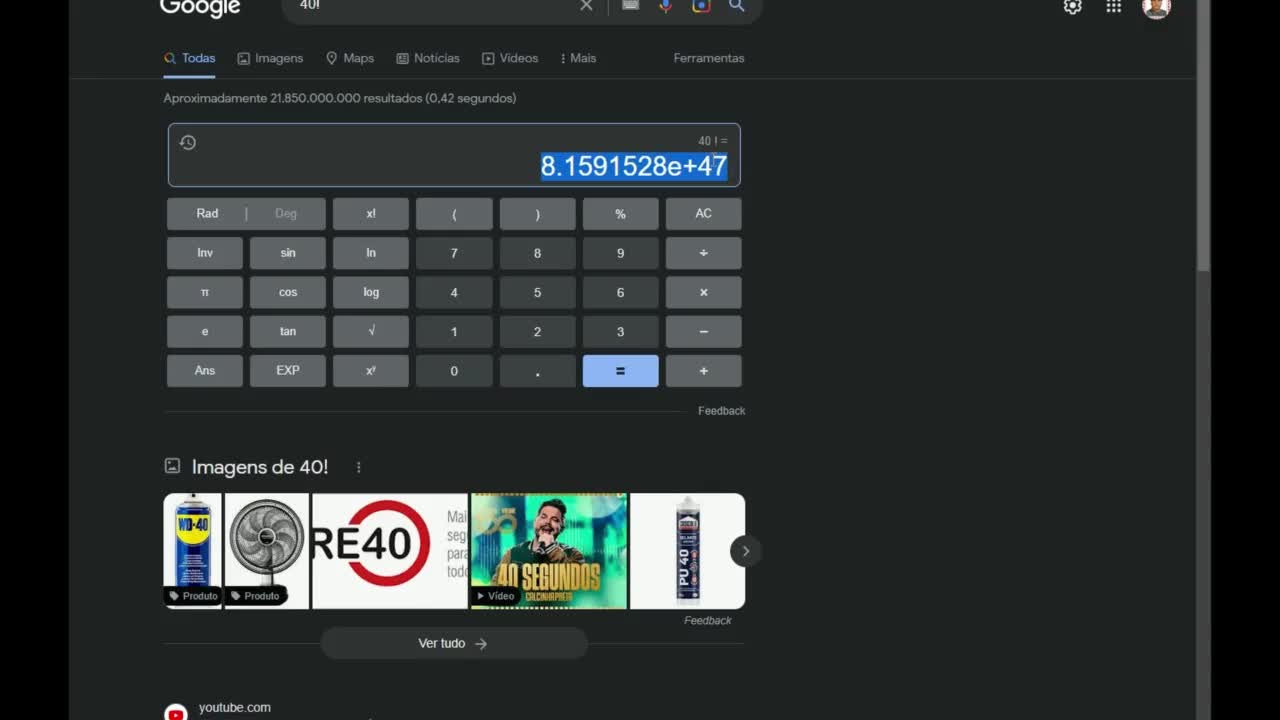Switch calculator to Rad mode
Viewport: 1280px width, 720px height.
(207, 214)
